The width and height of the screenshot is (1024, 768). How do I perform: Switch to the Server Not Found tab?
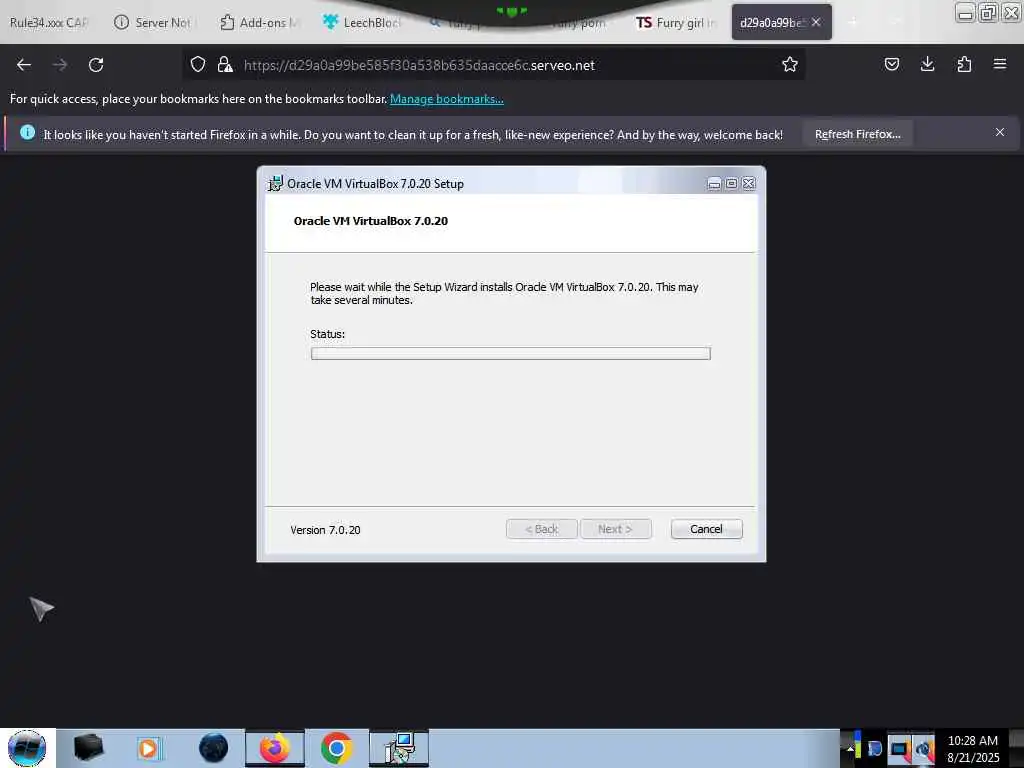click(155, 22)
